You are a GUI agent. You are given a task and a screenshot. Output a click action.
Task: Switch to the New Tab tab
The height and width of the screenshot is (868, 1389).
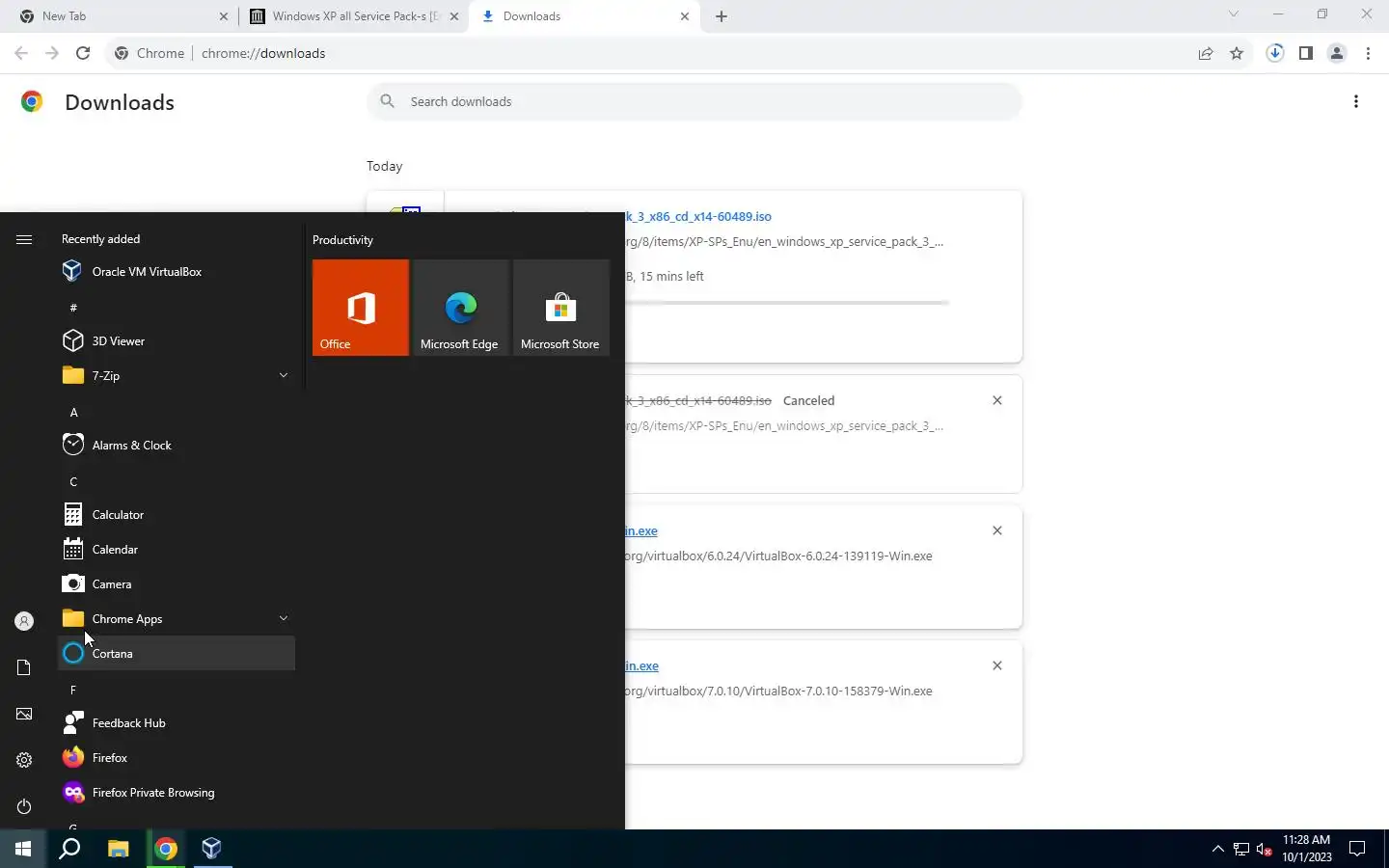(x=119, y=16)
